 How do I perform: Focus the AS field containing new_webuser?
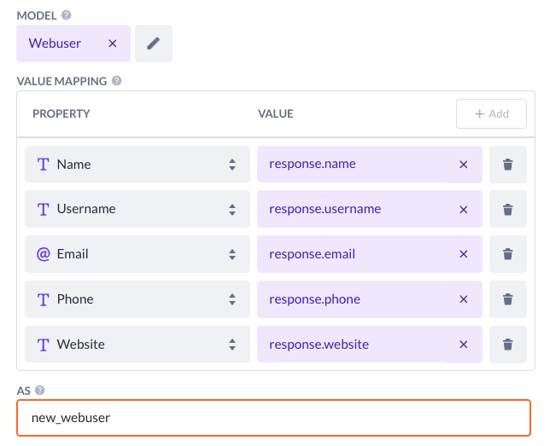(274, 418)
